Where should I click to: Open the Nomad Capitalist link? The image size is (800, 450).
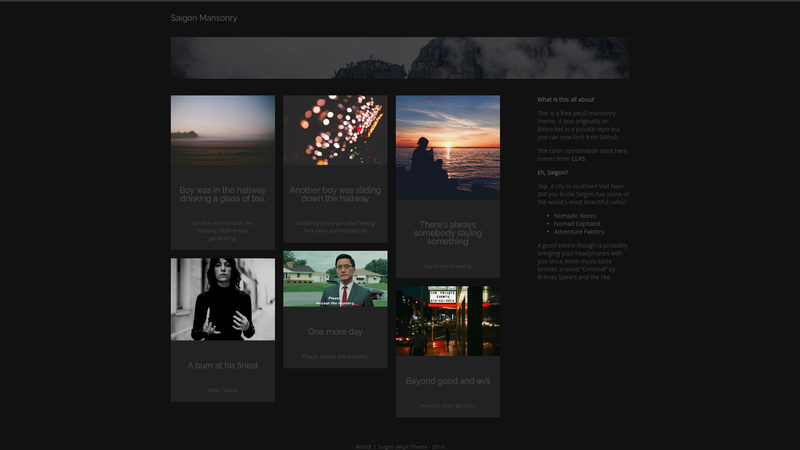coord(578,223)
